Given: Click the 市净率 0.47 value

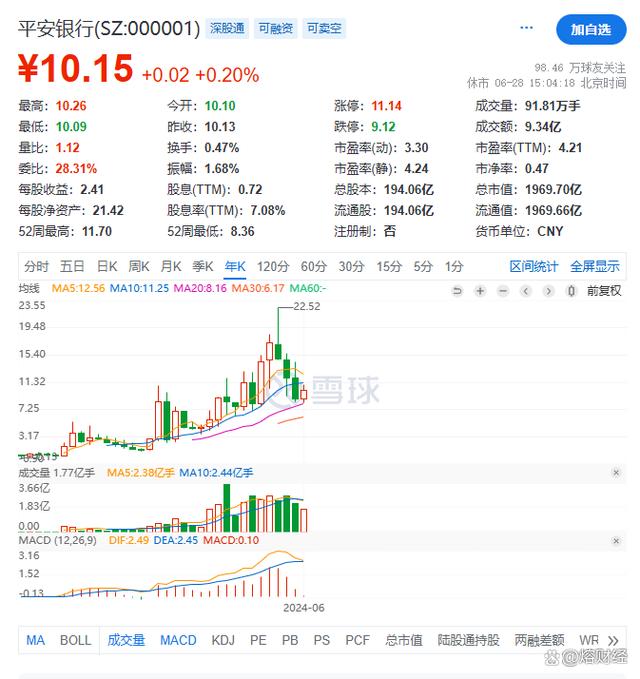Looking at the screenshot, I should point(537,169).
